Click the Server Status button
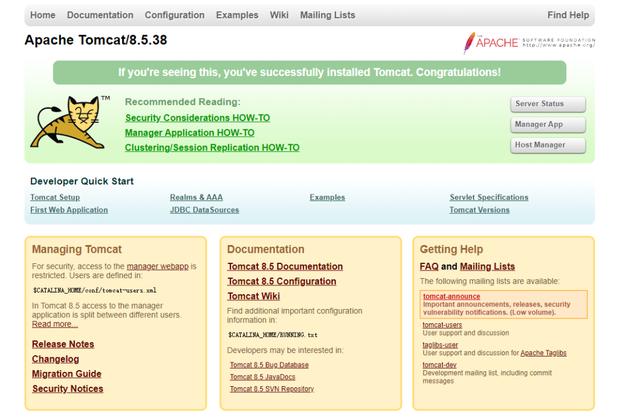Image resolution: width=640 pixels, height=417 pixels. tap(548, 104)
